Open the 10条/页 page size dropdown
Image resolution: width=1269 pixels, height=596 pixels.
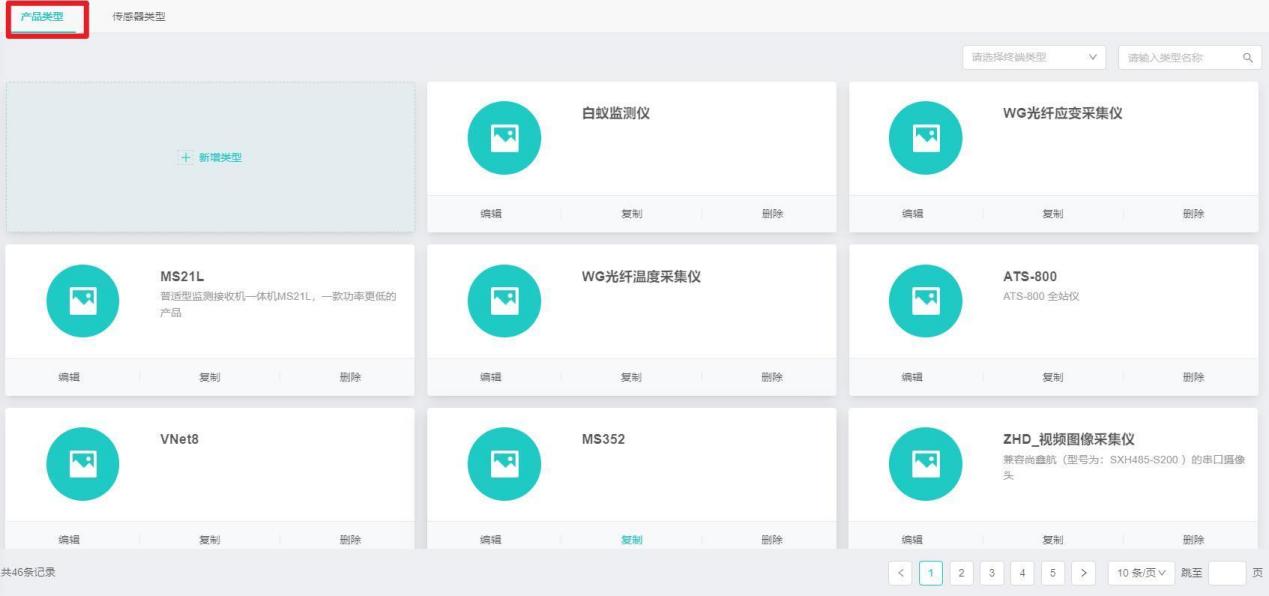click(x=1140, y=573)
